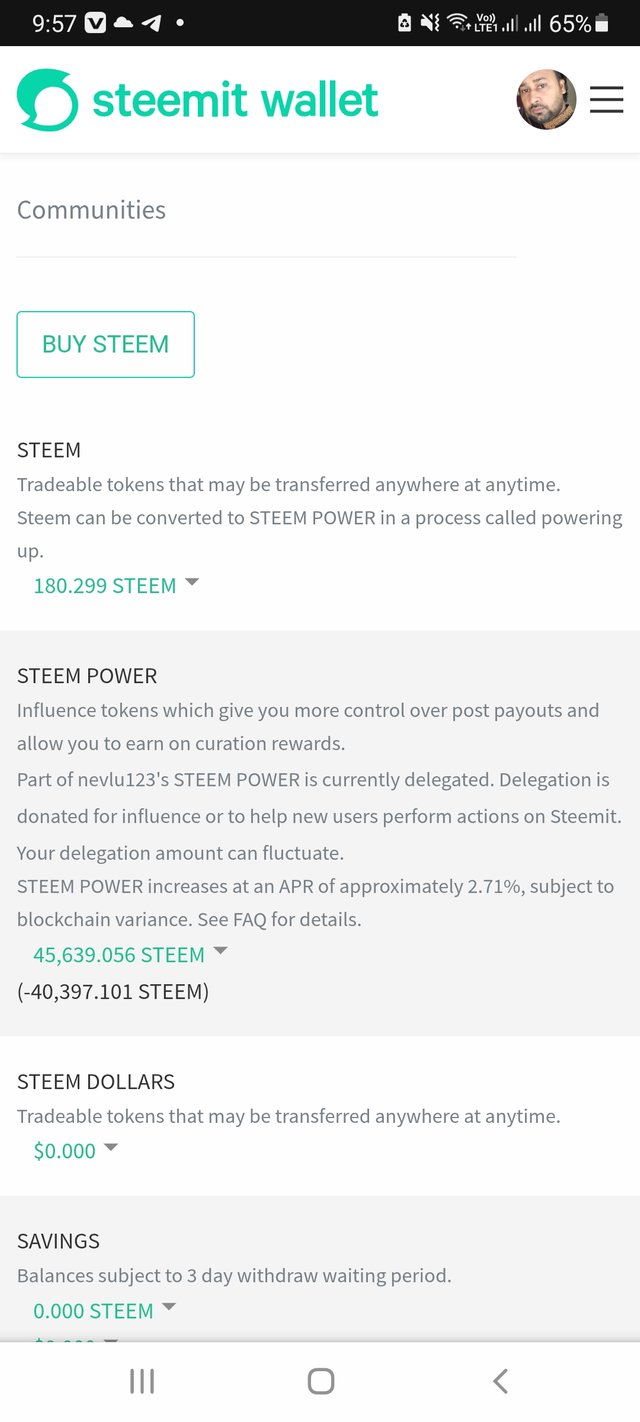Expand the 180.299 STEEM dropdown arrow
640x1422 pixels.
[x=192, y=582]
